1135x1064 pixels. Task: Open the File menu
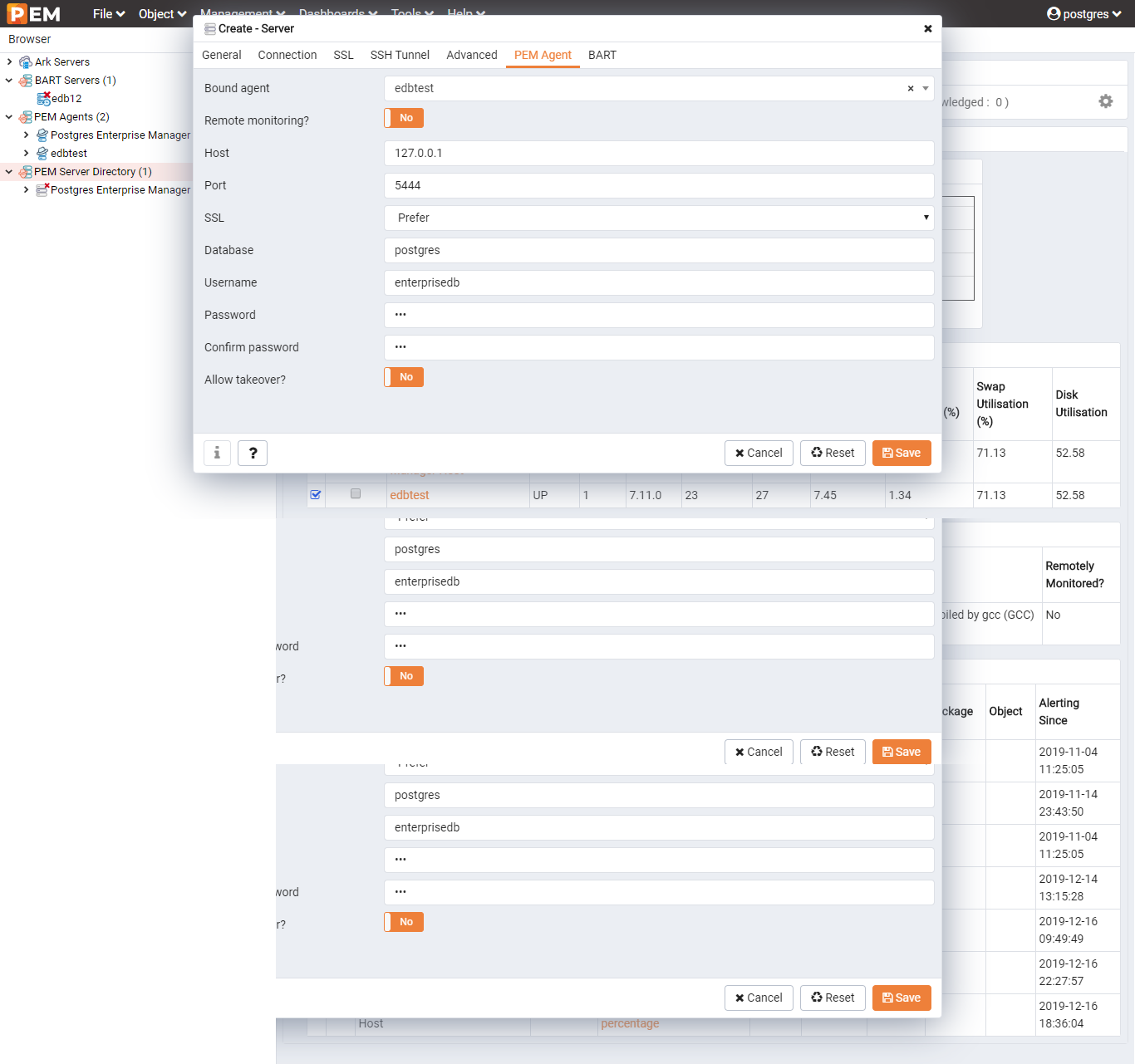[x=109, y=14]
